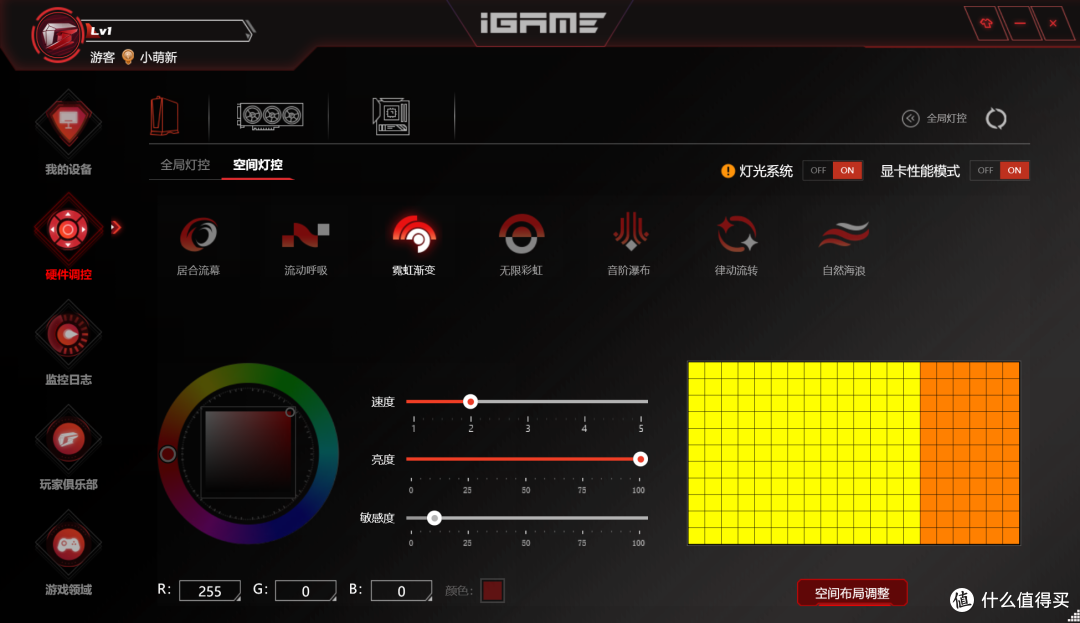Choose 霓虹渐变 lighting effect
Viewport: 1080px width, 623px height.
pyautogui.click(x=414, y=245)
